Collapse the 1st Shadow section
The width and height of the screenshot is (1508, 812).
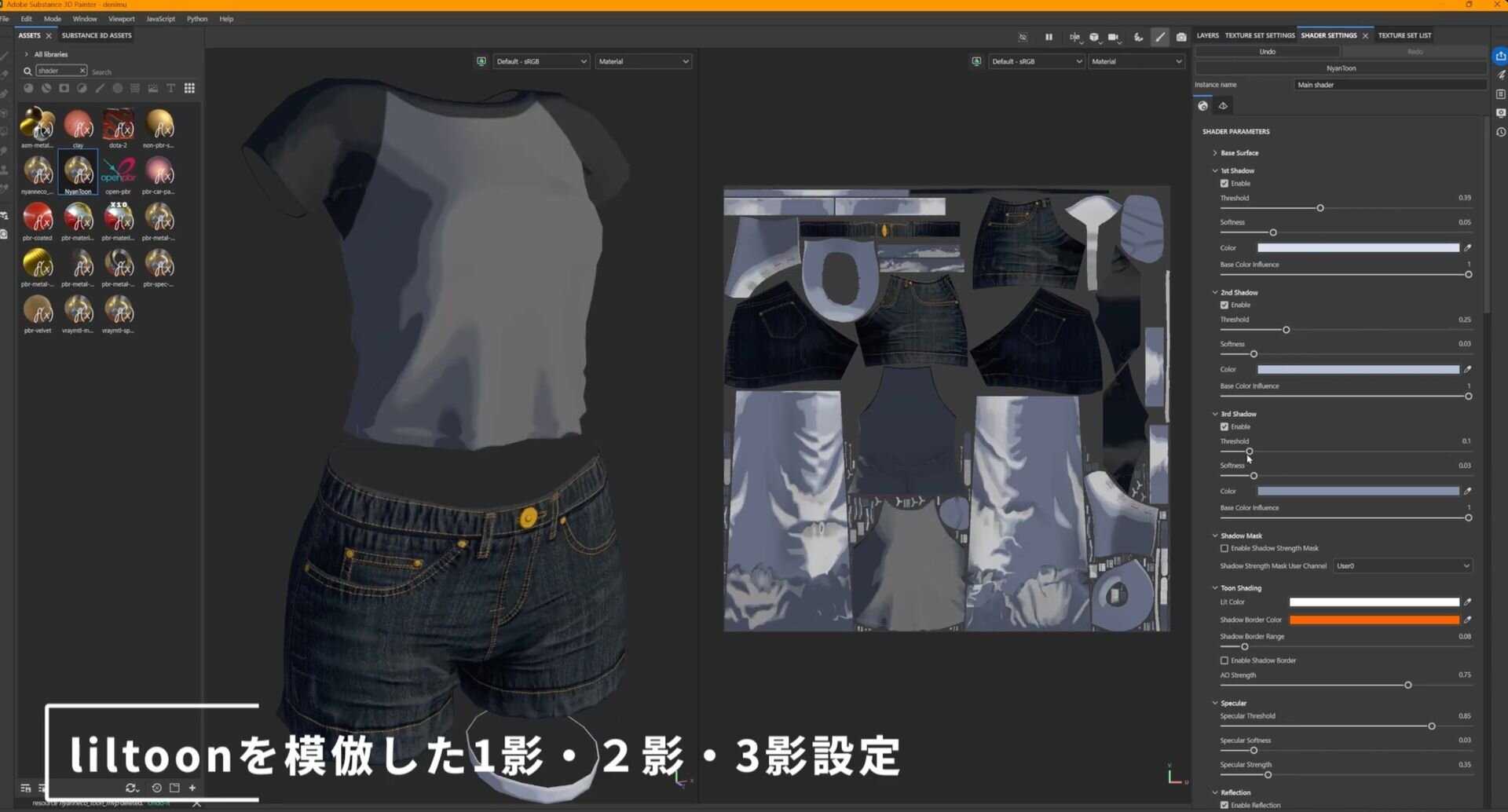pyautogui.click(x=1215, y=171)
